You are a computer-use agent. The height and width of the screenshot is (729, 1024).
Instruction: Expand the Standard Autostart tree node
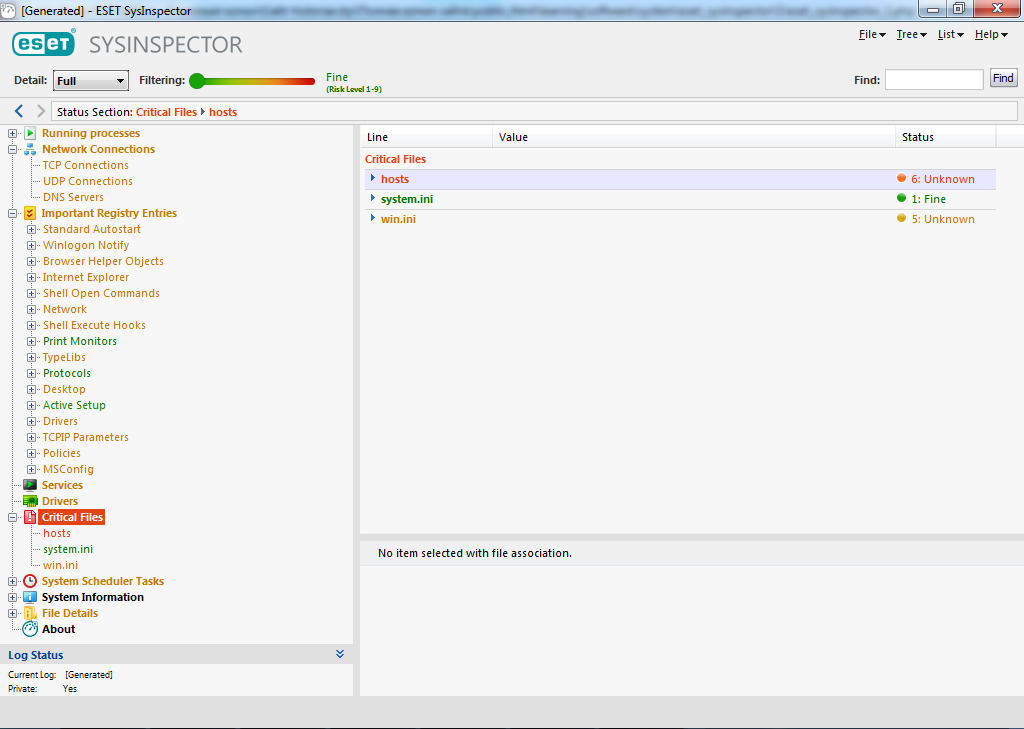pos(32,229)
